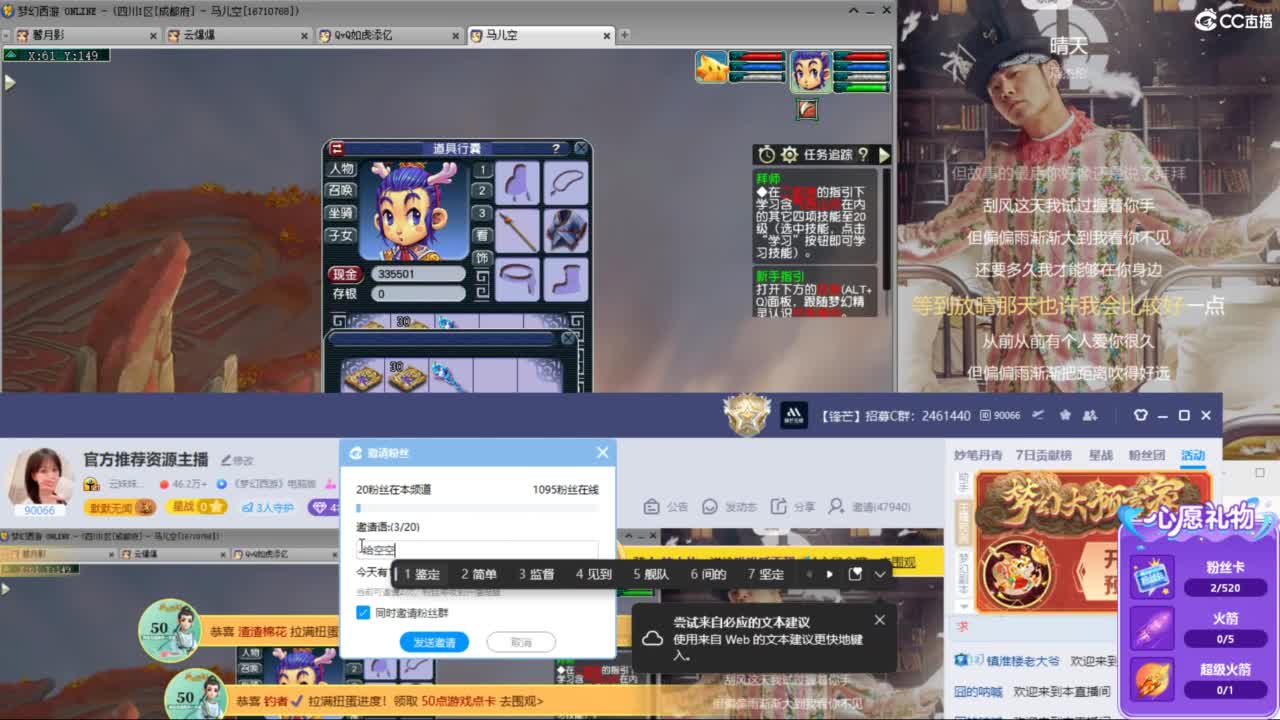Click the equipped helmet slot
Screen dimensions: 1280x720
[517, 183]
